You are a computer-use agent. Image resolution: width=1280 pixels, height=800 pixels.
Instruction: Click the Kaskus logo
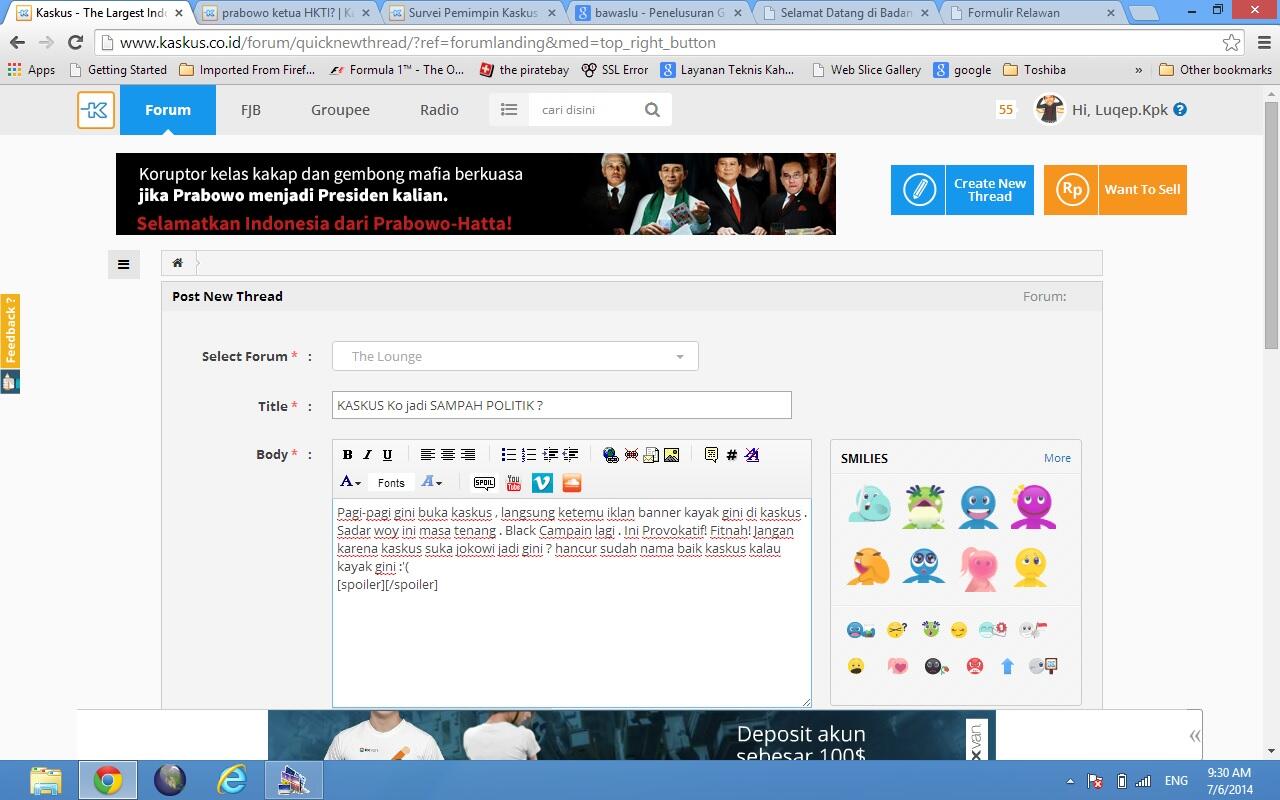pos(96,110)
